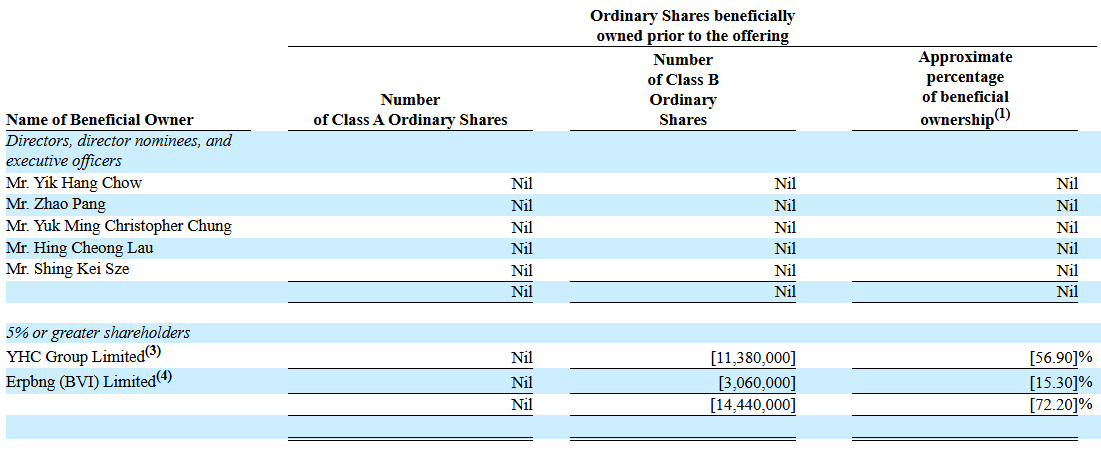
Task: Select the Directors and executive officers section label
Action: (x=119, y=151)
